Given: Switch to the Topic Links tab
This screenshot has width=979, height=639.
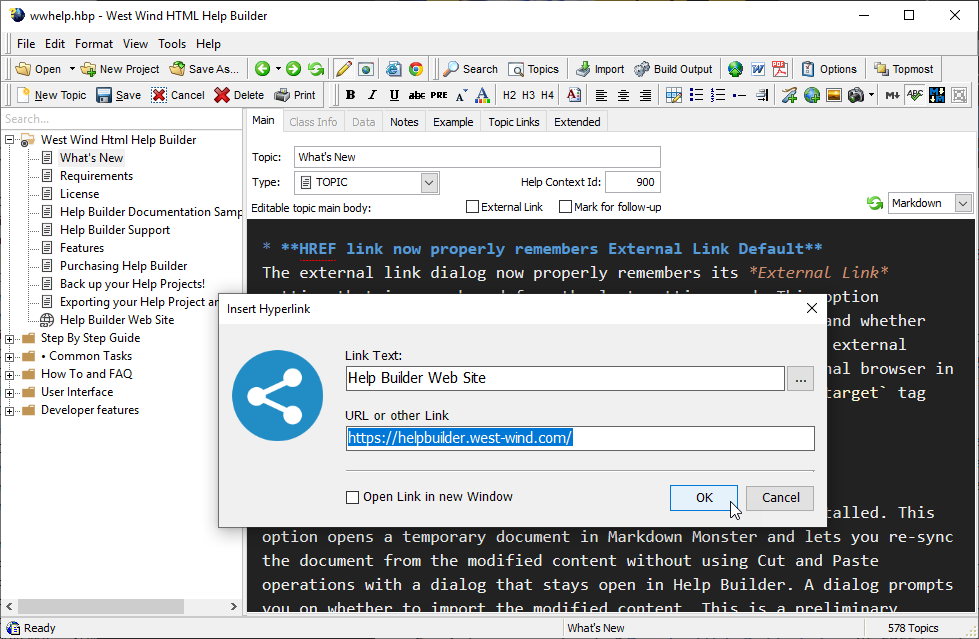Looking at the screenshot, I should pos(514,122).
